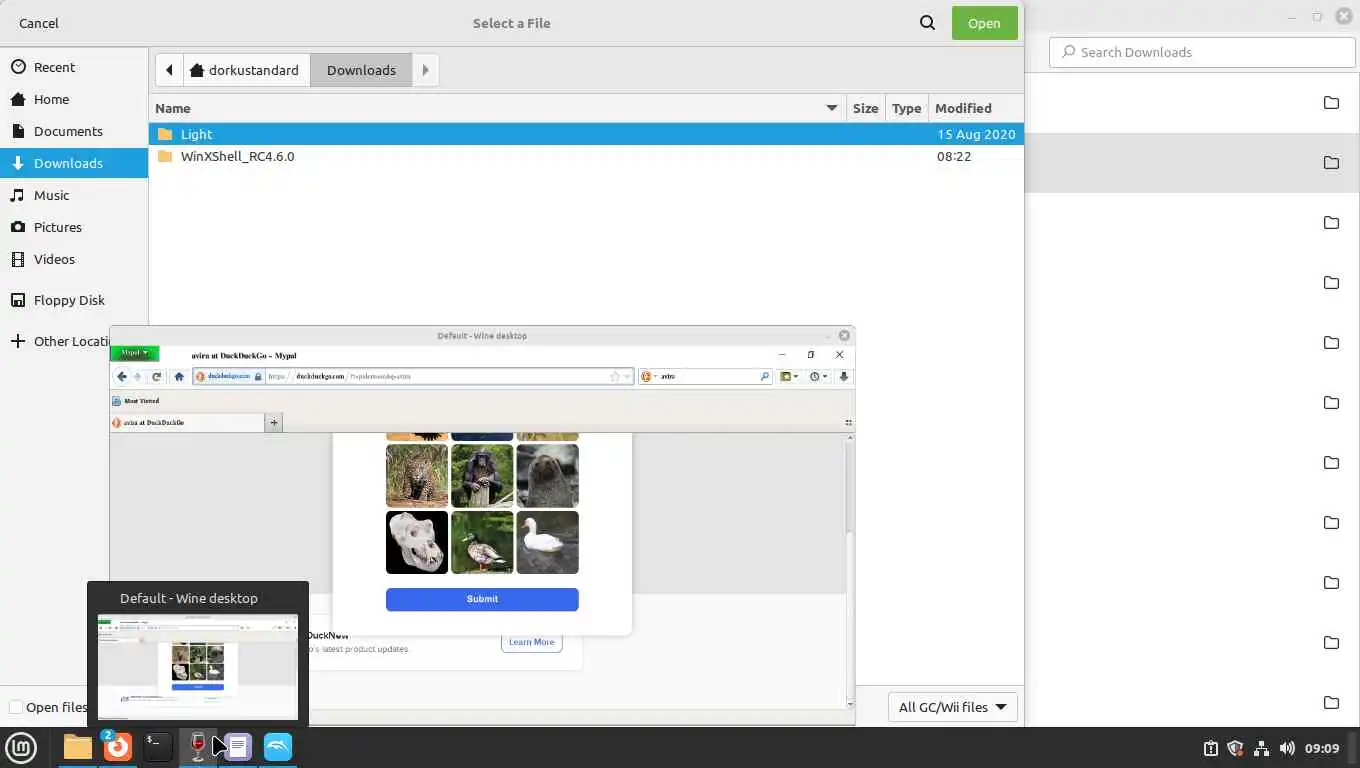Screen dimensions: 1360x768
Task: Click the blue Submit button
Action: (x=482, y=599)
